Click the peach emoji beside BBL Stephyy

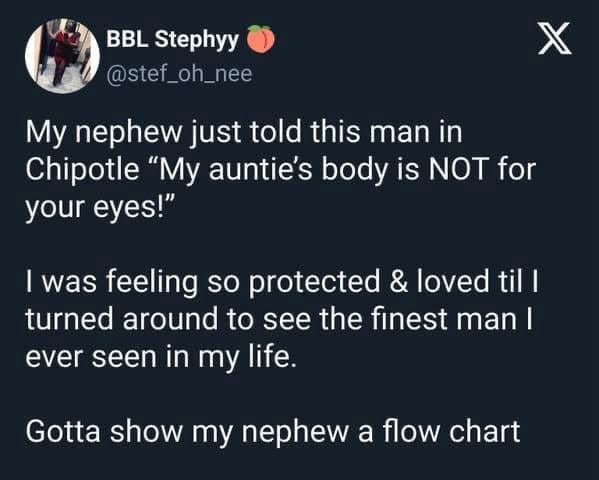click(x=261, y=39)
